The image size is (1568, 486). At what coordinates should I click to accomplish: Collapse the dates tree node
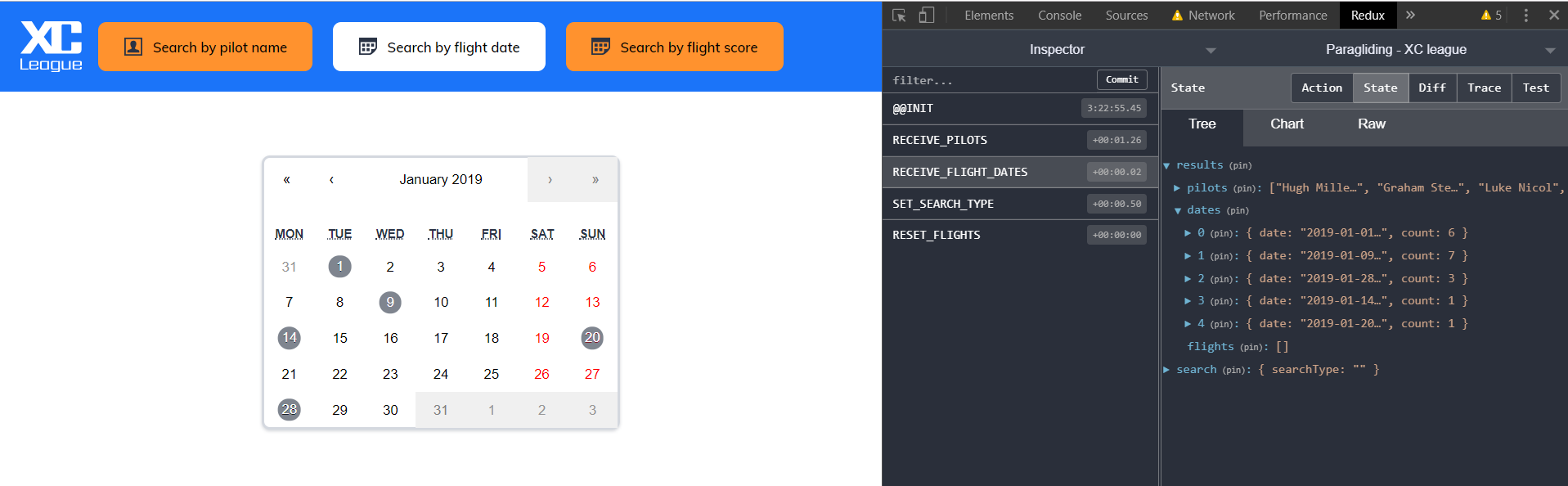(1178, 211)
